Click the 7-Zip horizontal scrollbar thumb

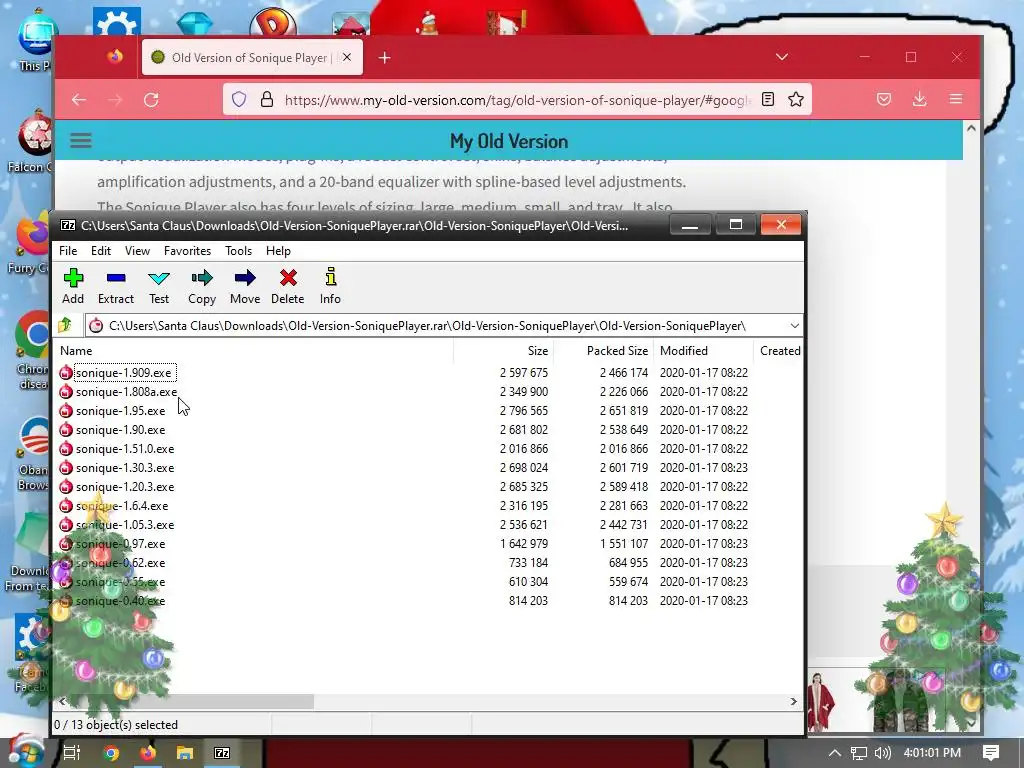coord(191,701)
